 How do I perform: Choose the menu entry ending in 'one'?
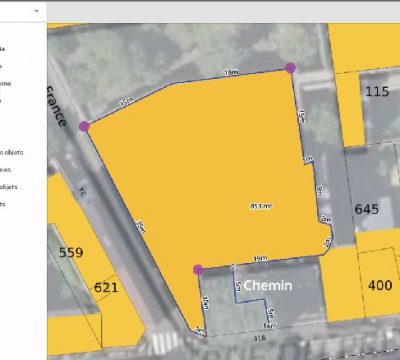(x=5, y=83)
